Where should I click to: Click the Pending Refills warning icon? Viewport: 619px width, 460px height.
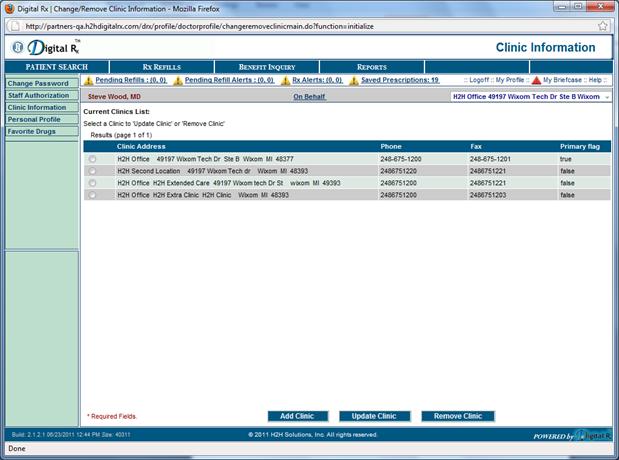88,80
